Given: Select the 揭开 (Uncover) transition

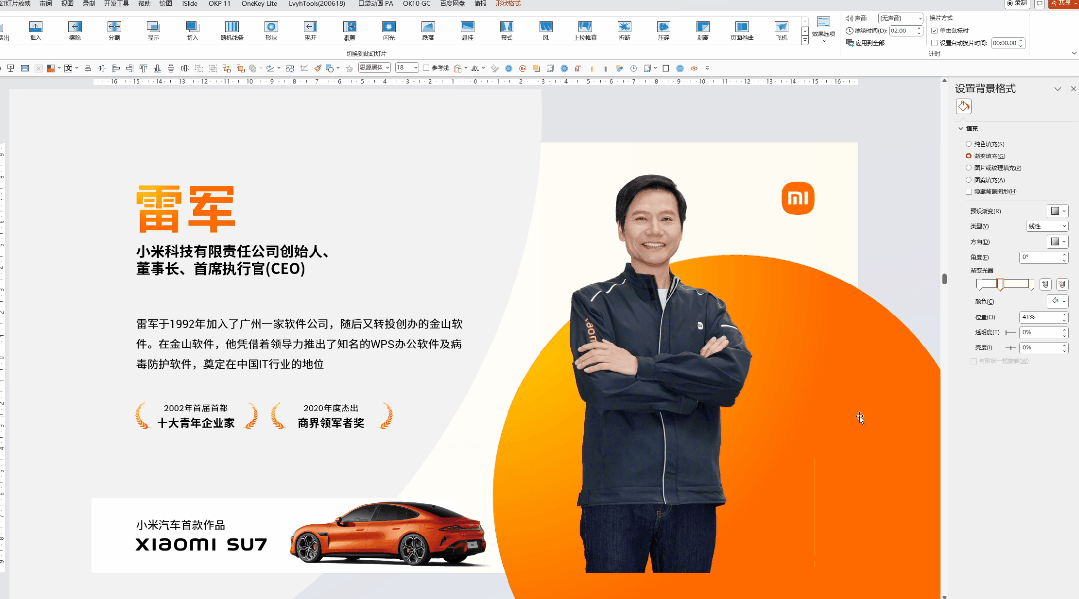Looking at the screenshot, I should coord(310,30).
